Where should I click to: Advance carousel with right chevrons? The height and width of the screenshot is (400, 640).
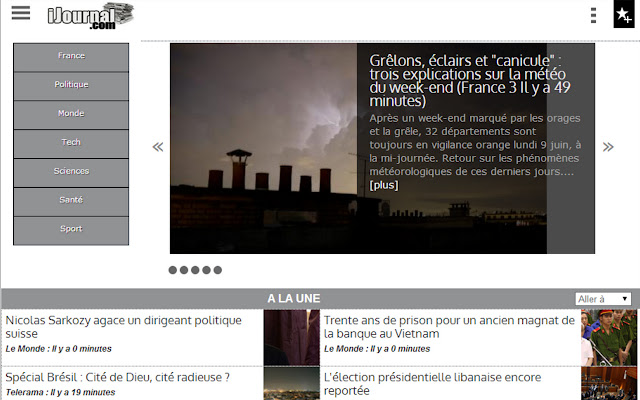tap(608, 147)
